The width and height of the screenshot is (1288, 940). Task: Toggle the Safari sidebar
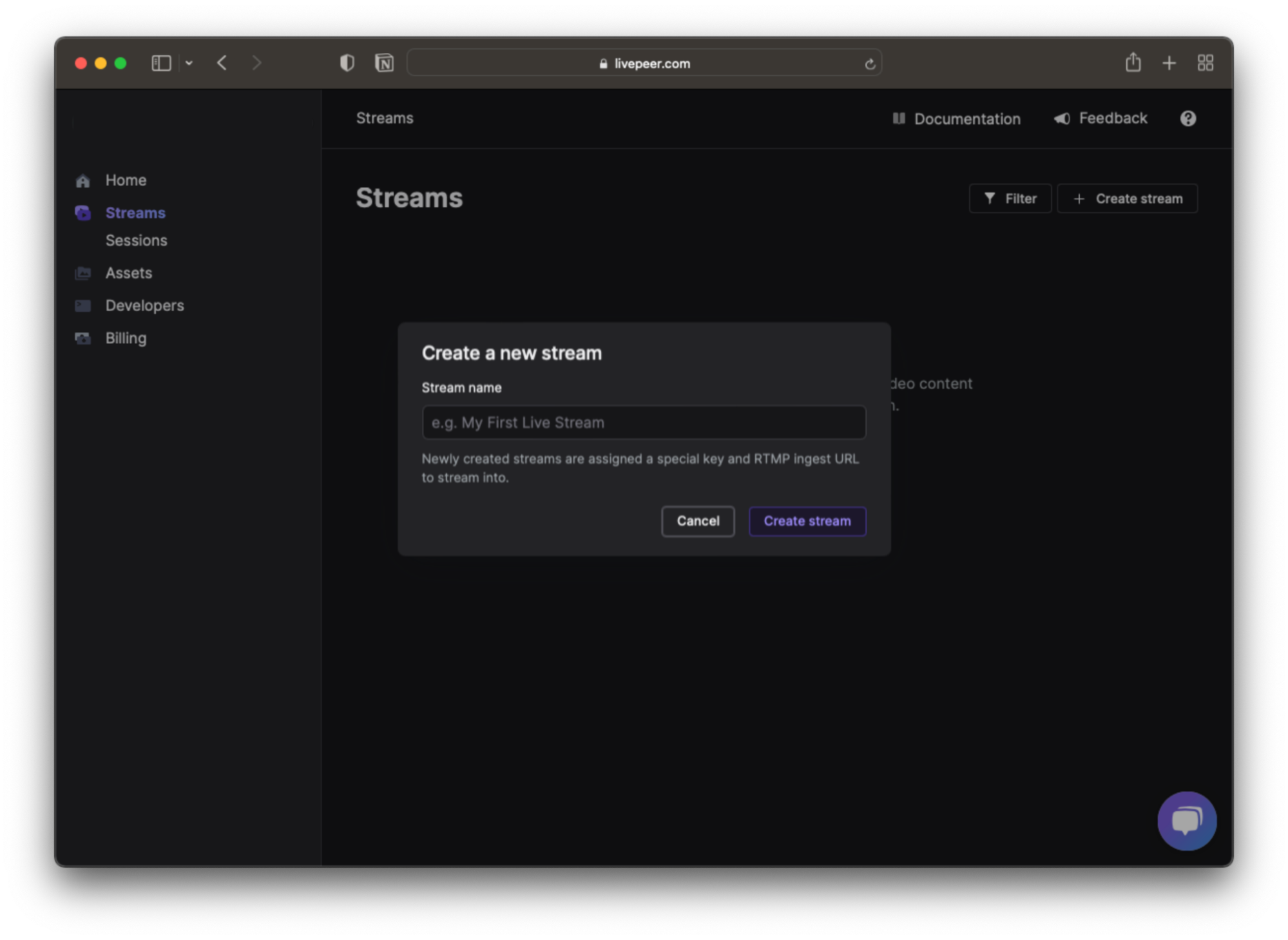[x=161, y=63]
